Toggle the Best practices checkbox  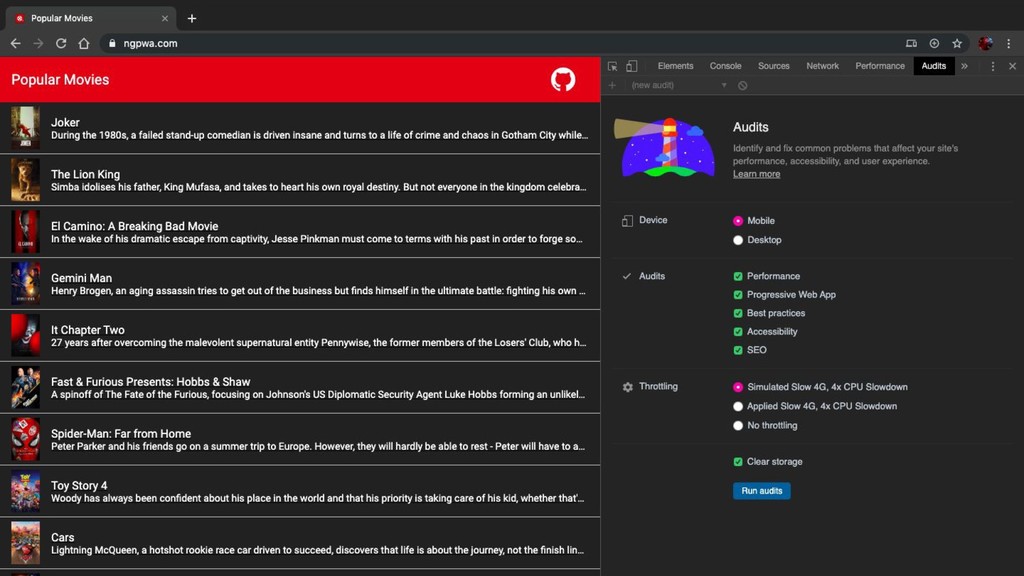[x=738, y=313]
